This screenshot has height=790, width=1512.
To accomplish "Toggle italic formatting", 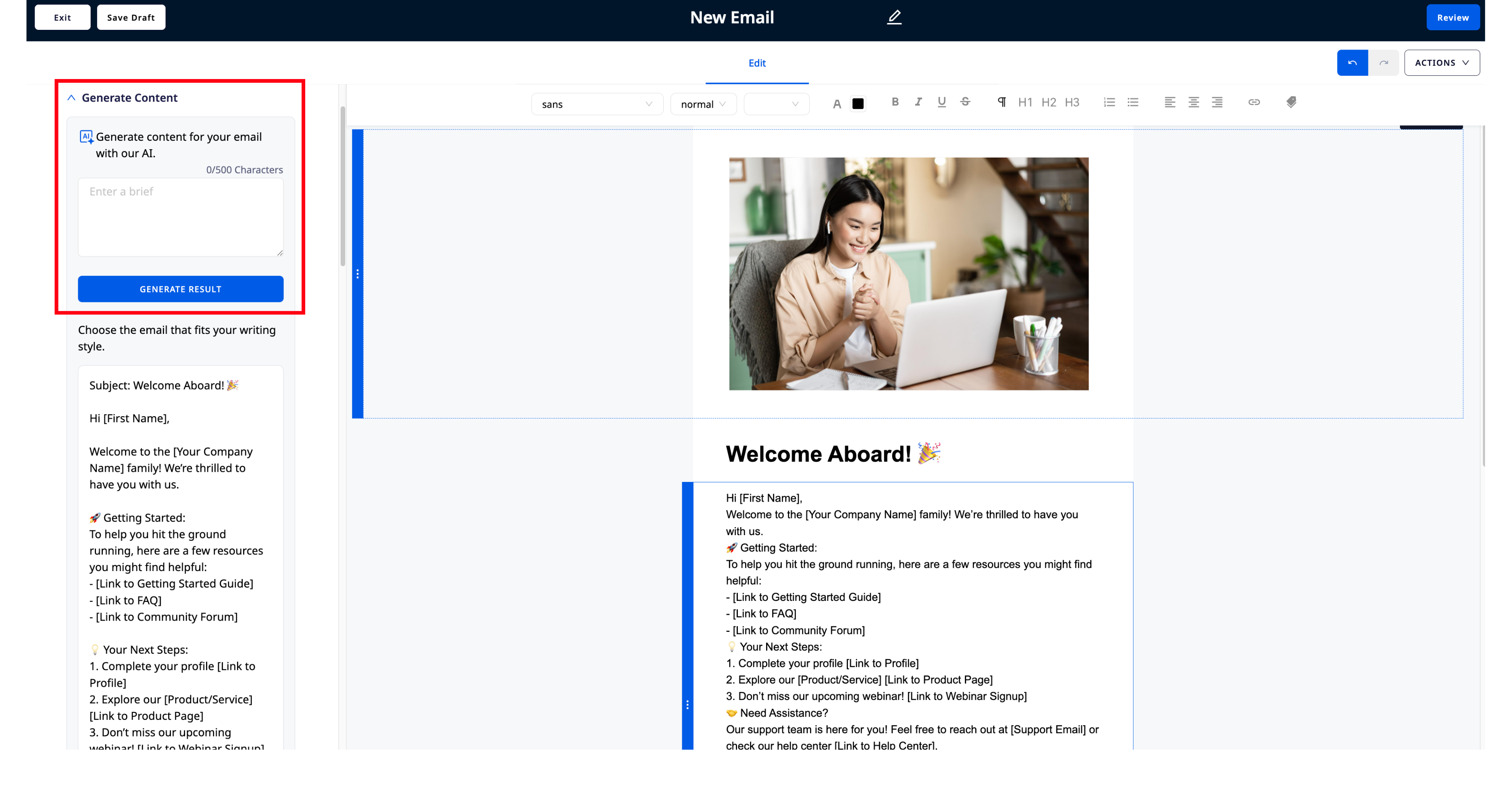I will 918,102.
